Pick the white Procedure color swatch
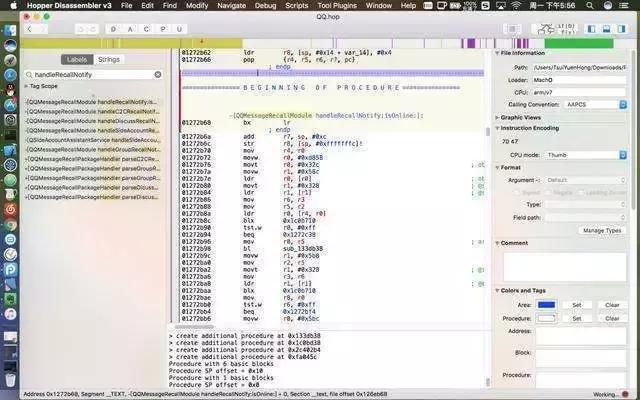Image resolution: width=640 pixels, height=400 pixels. (x=547, y=318)
